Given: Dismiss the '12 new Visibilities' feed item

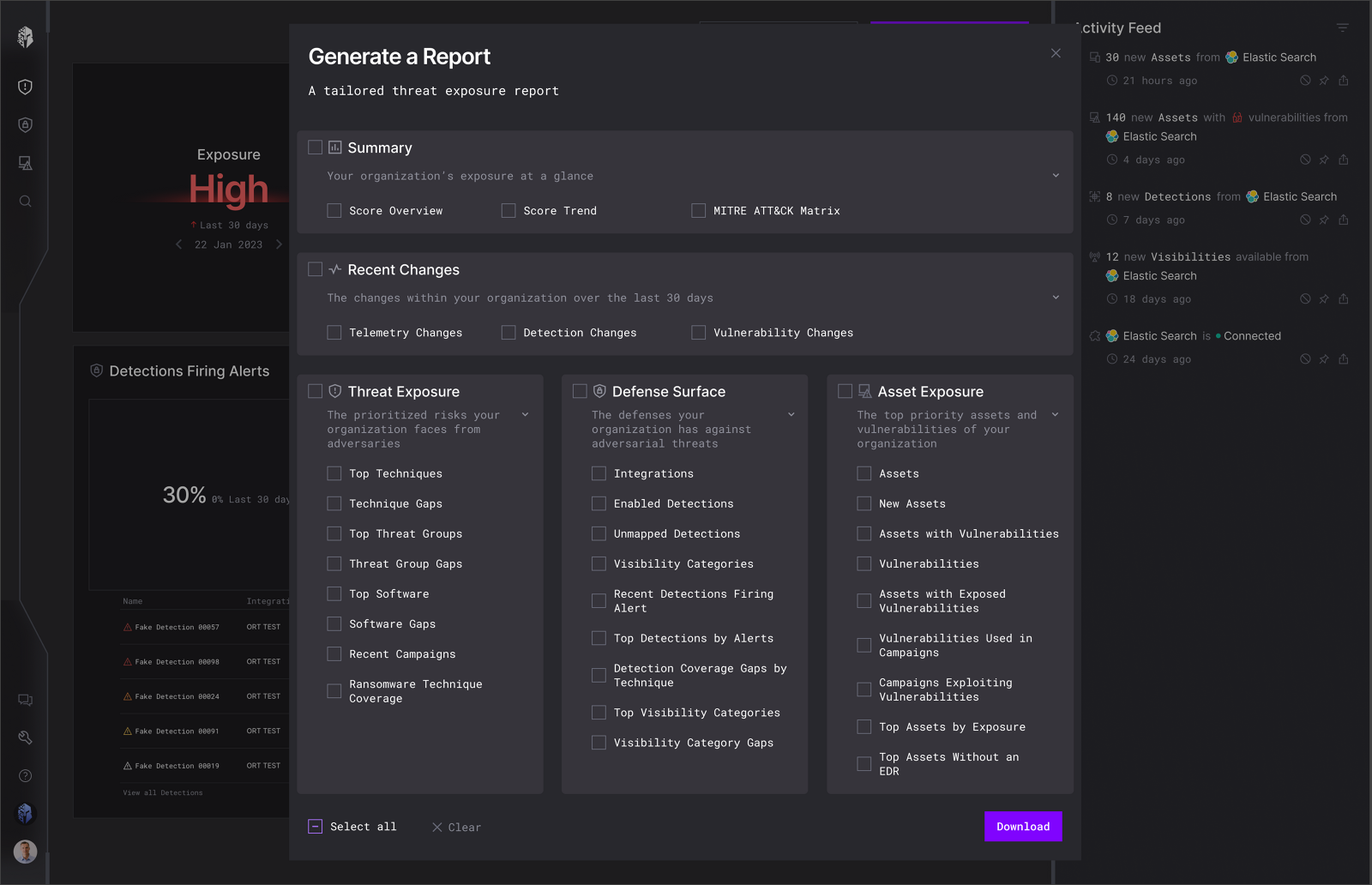Looking at the screenshot, I should tap(1305, 299).
